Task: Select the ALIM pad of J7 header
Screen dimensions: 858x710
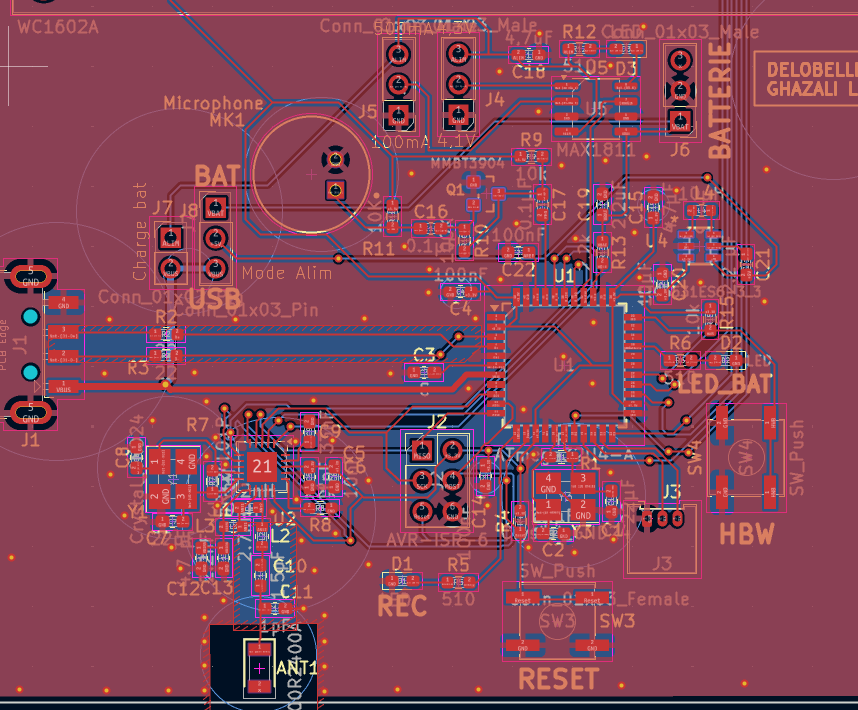Action: tap(171, 238)
